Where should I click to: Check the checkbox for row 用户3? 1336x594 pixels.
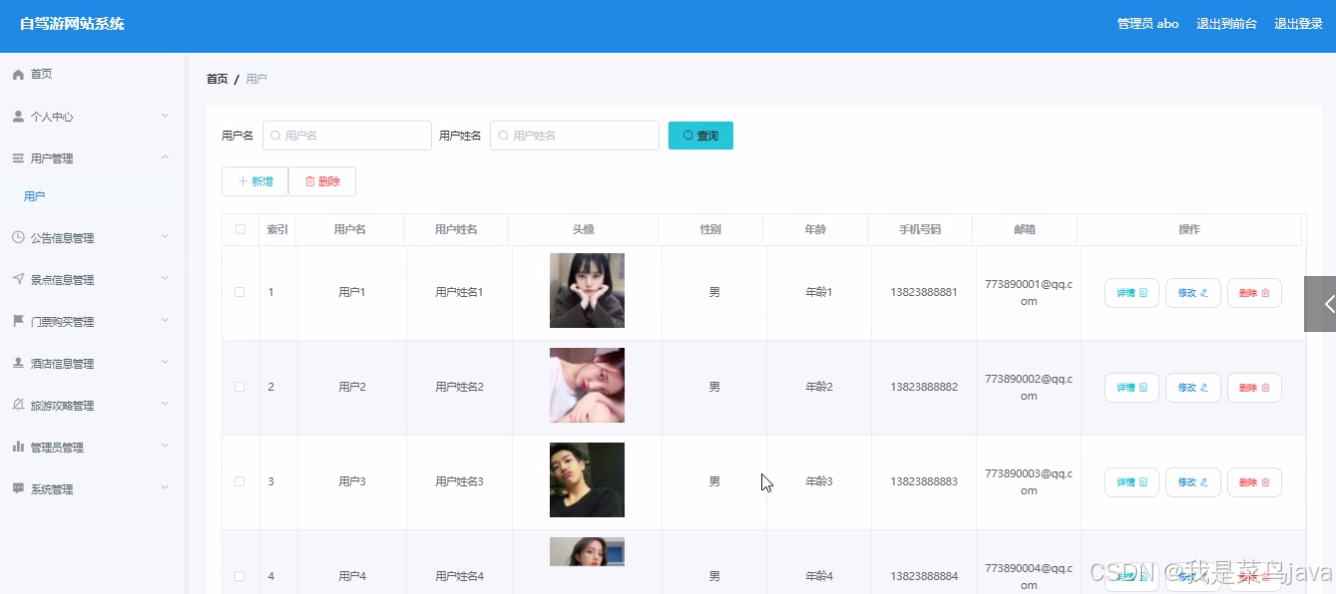point(239,481)
